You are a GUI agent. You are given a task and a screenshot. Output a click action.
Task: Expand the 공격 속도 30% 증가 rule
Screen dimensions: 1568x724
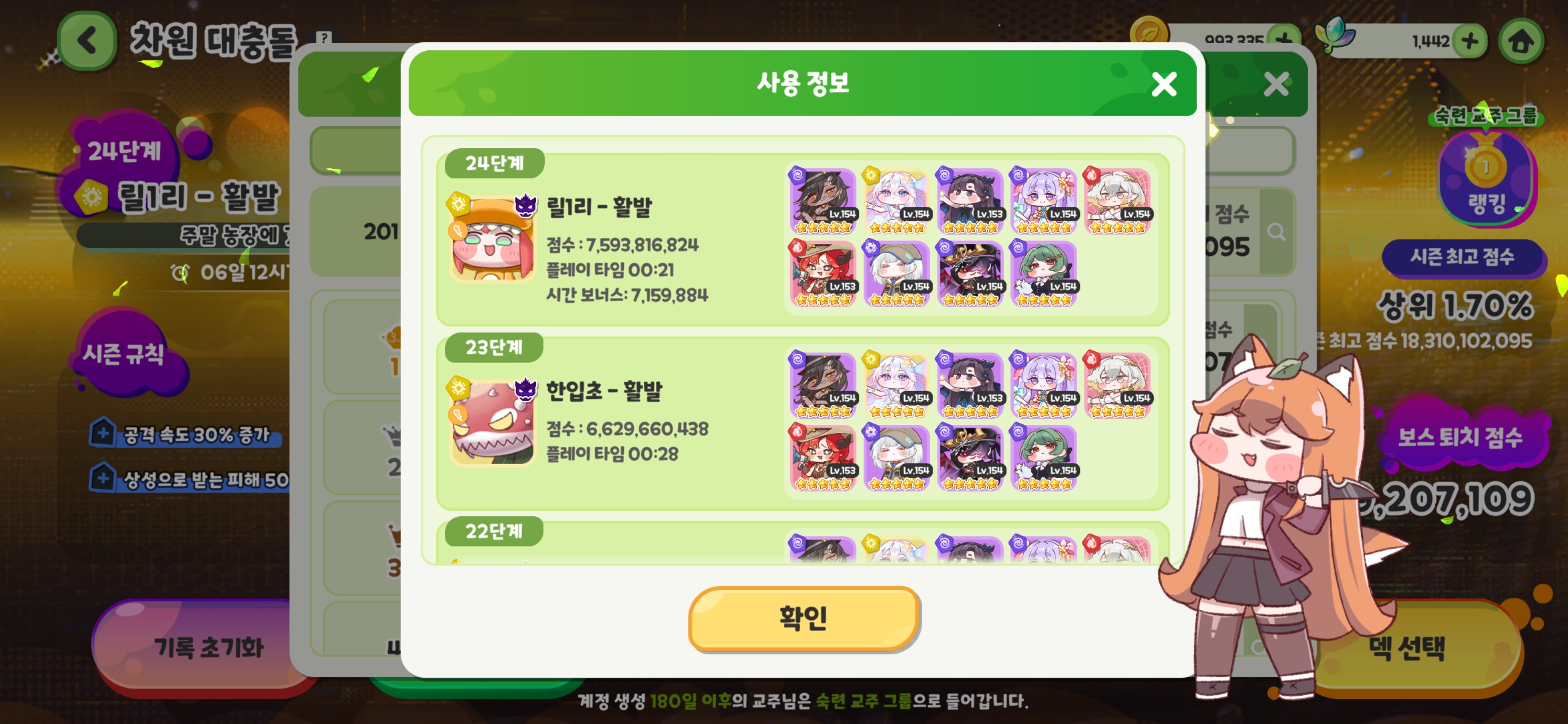click(x=185, y=433)
